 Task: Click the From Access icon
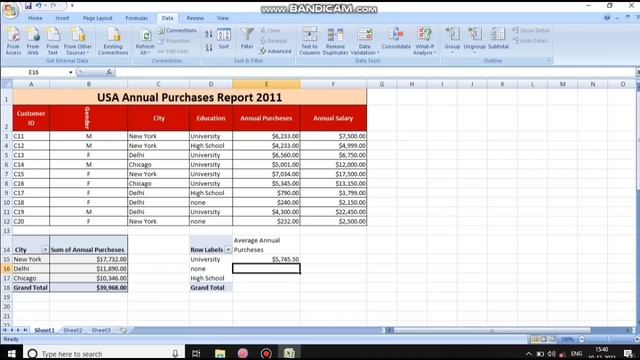13,41
